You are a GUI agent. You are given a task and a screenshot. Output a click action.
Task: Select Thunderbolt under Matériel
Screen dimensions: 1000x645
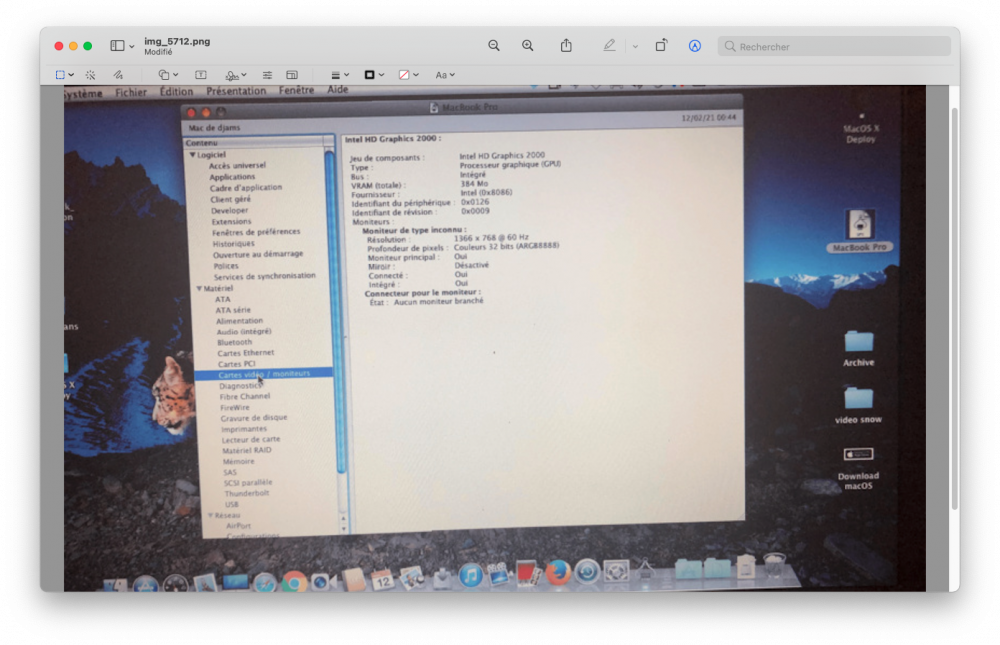point(247,493)
